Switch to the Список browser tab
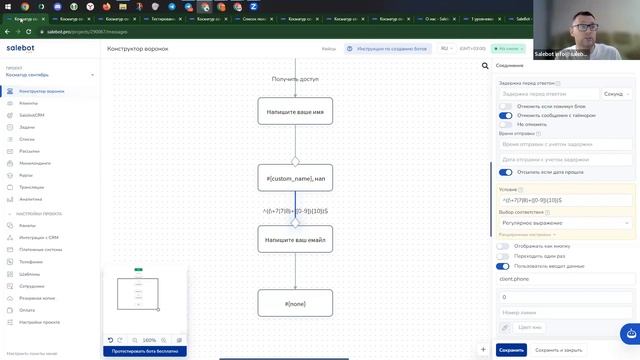This screenshot has width=640, height=360. pos(254,19)
